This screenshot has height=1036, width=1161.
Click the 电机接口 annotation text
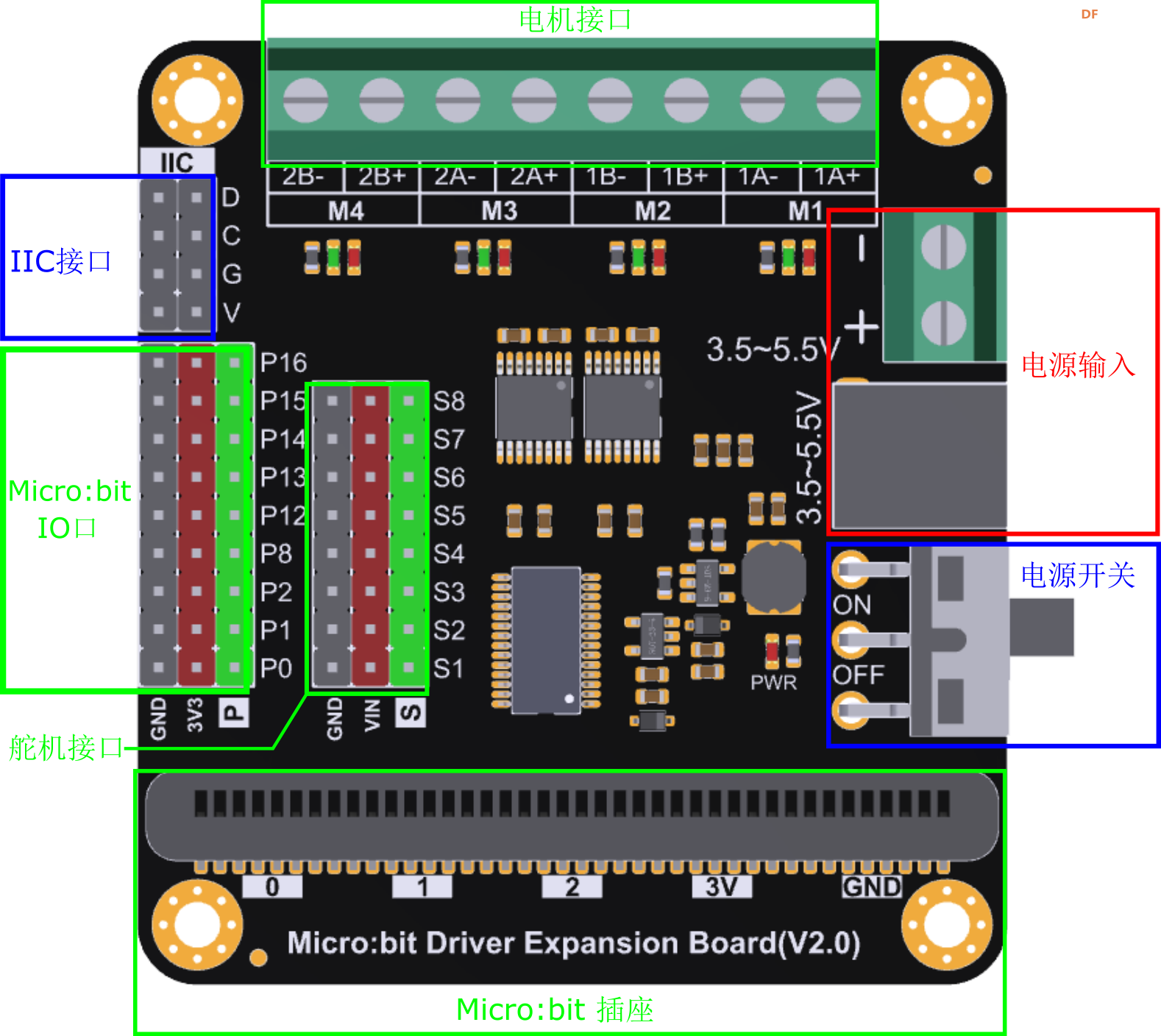coord(575,20)
